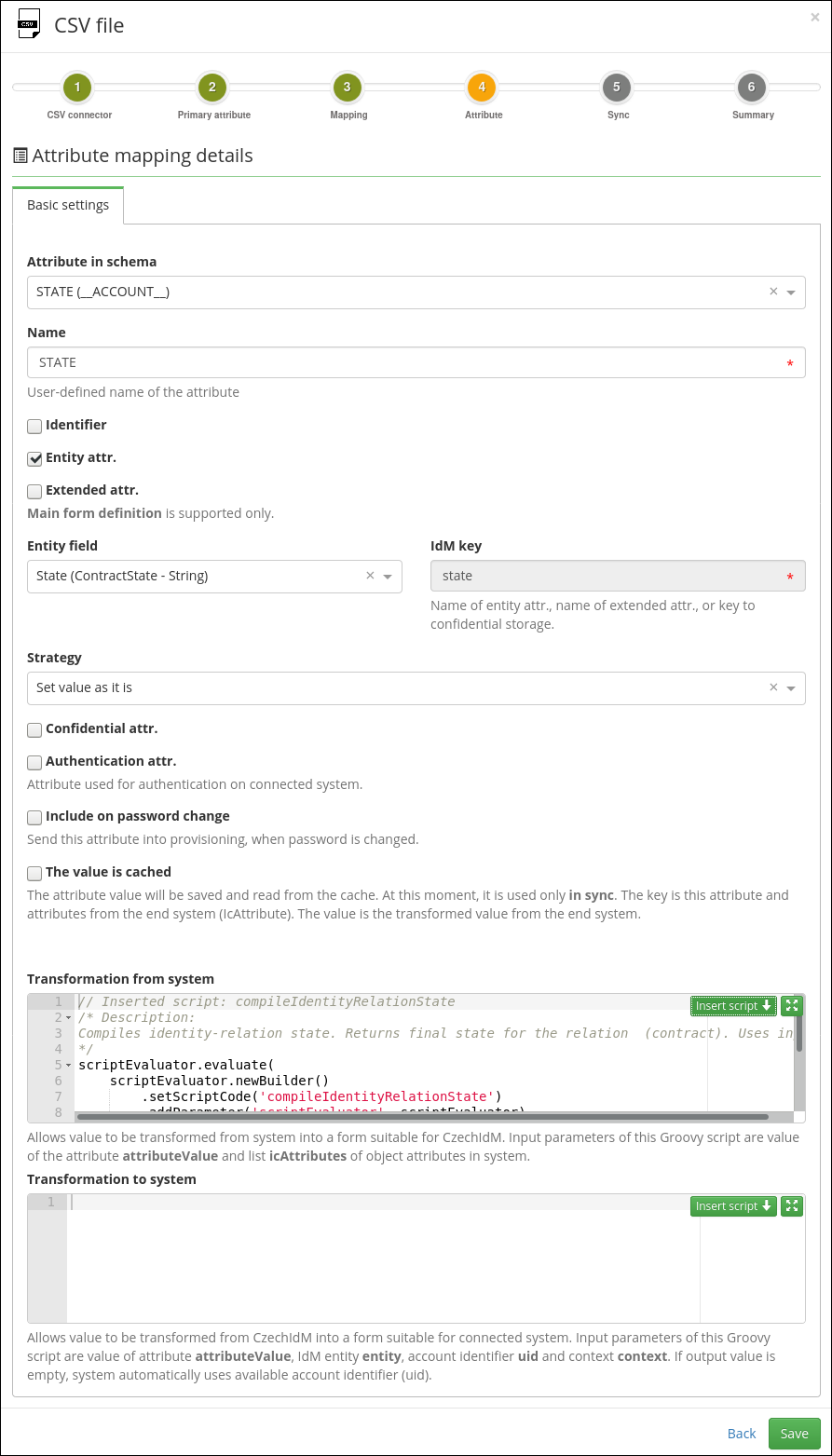Select the Basic settings tab

pos(68,205)
